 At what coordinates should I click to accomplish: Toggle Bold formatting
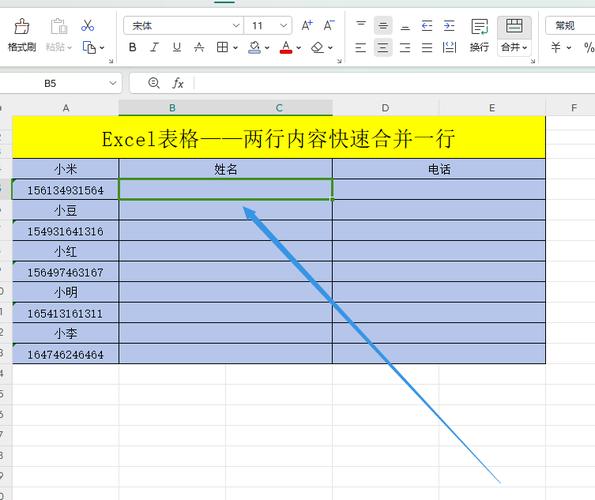click(132, 47)
